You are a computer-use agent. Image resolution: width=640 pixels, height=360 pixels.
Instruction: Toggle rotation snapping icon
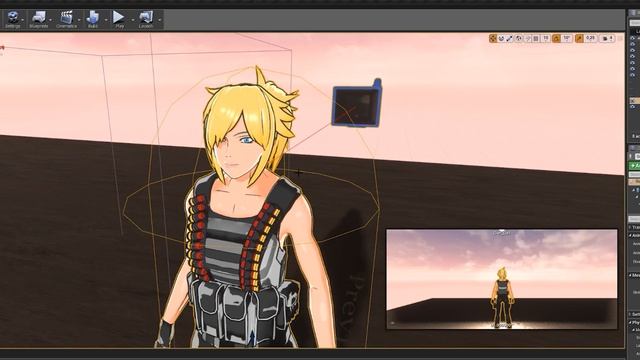click(x=556, y=38)
